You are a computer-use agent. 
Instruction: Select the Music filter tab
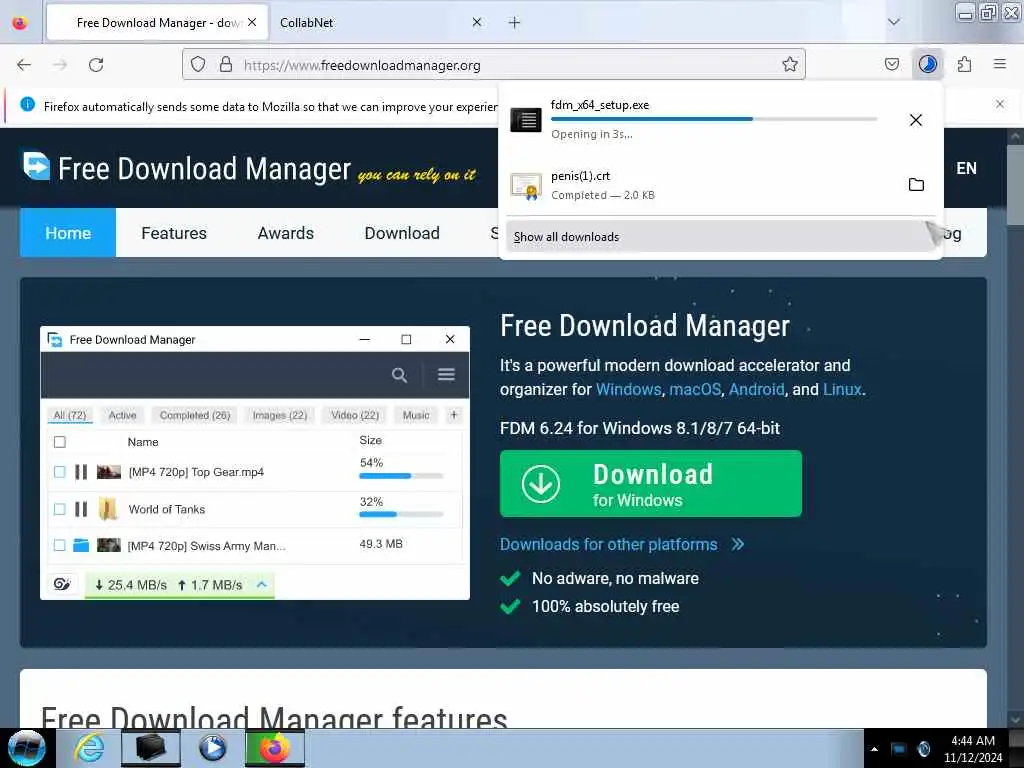[x=416, y=415]
